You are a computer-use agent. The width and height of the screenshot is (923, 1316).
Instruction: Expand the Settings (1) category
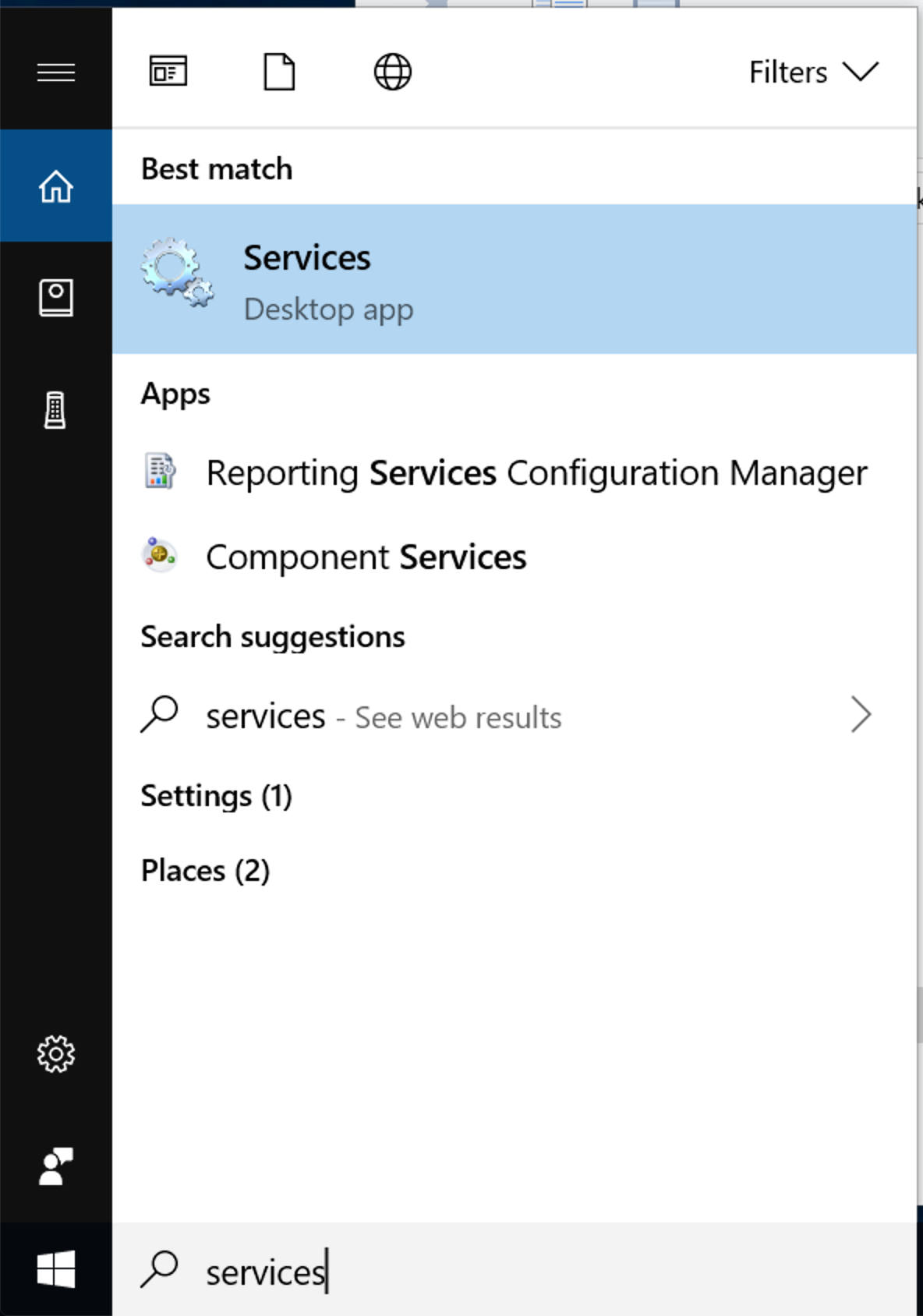tap(217, 796)
